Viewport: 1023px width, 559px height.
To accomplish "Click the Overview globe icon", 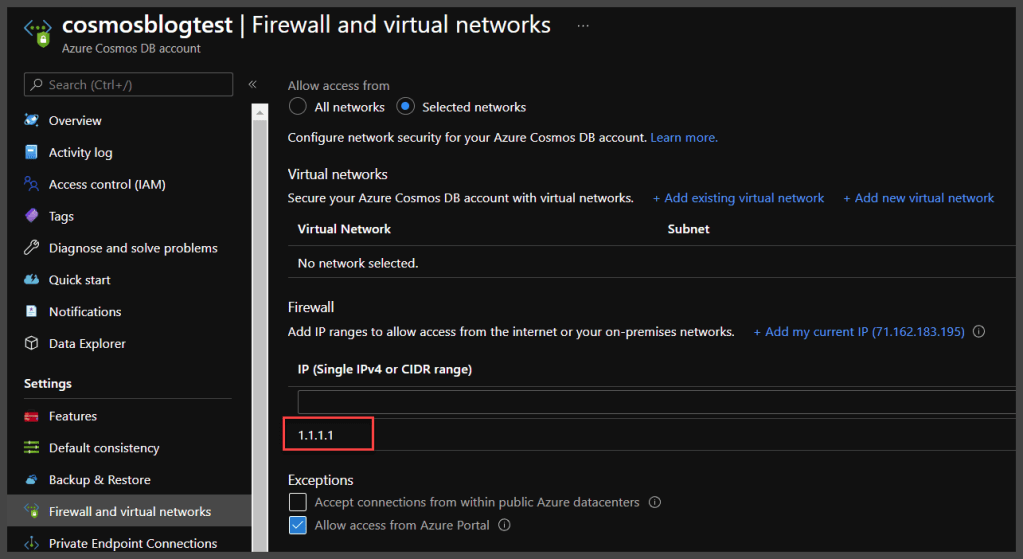I will point(31,121).
